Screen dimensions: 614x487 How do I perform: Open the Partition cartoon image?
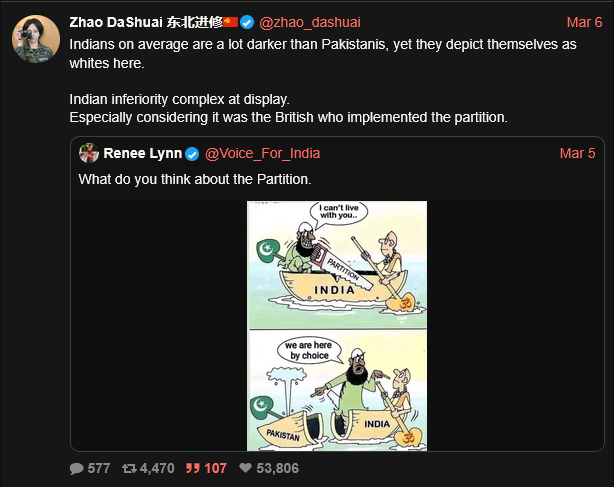337,326
